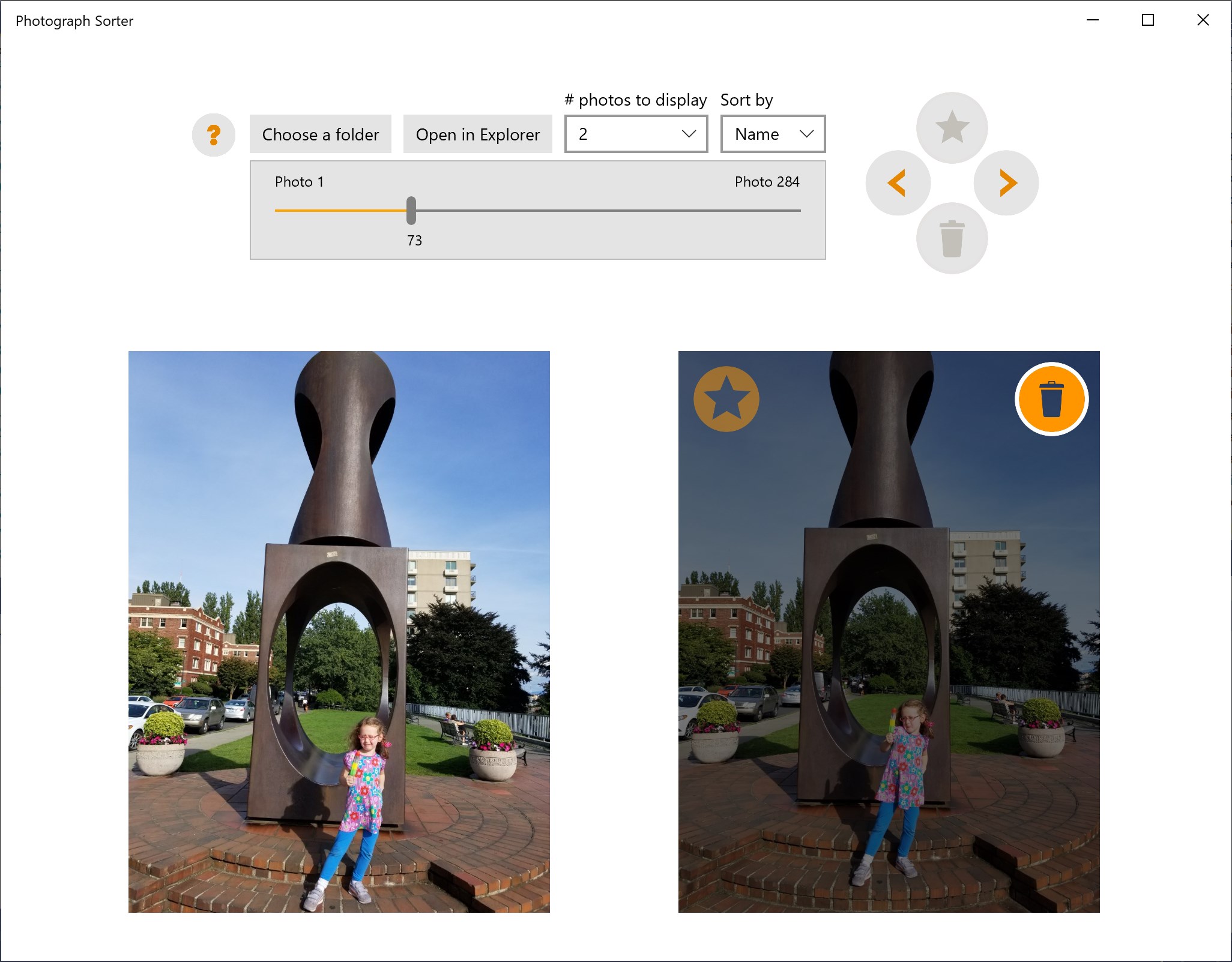
Task: Close the Photograph Sorter window
Action: (1203, 20)
